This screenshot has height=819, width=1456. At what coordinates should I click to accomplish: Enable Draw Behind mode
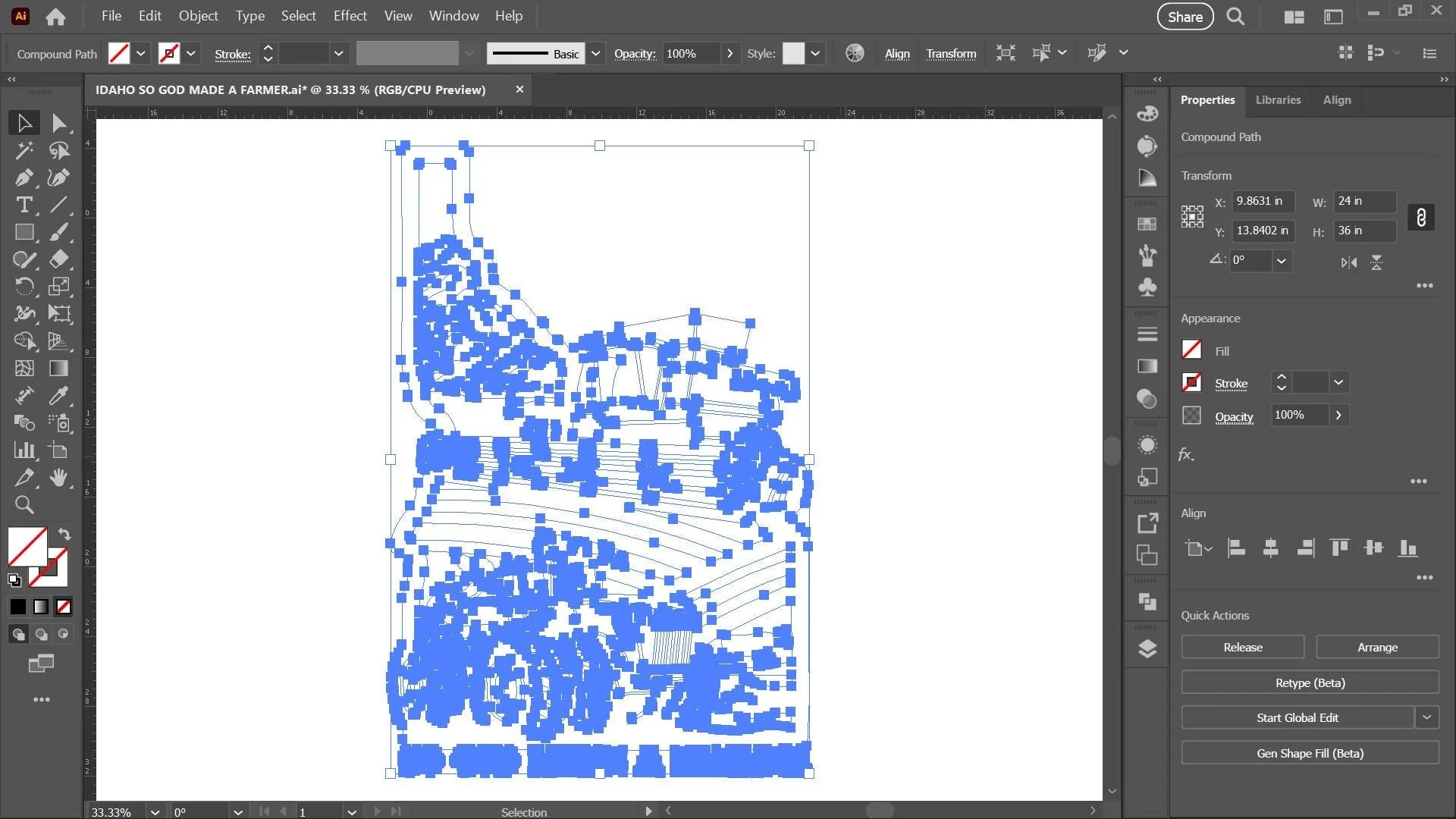click(x=41, y=634)
